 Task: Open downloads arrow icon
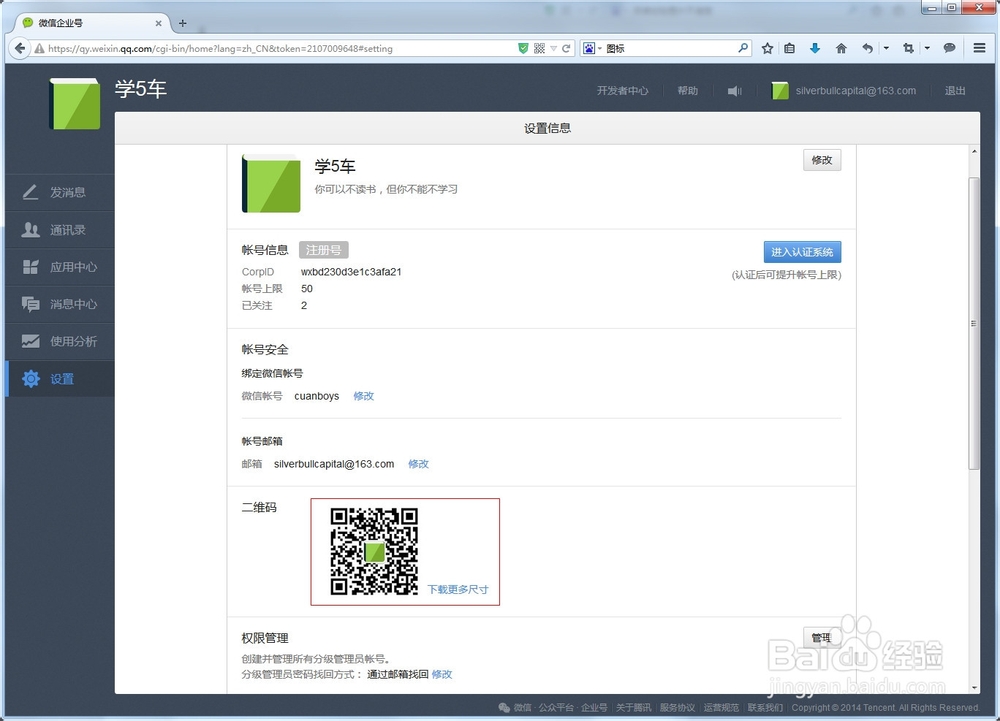coord(814,48)
